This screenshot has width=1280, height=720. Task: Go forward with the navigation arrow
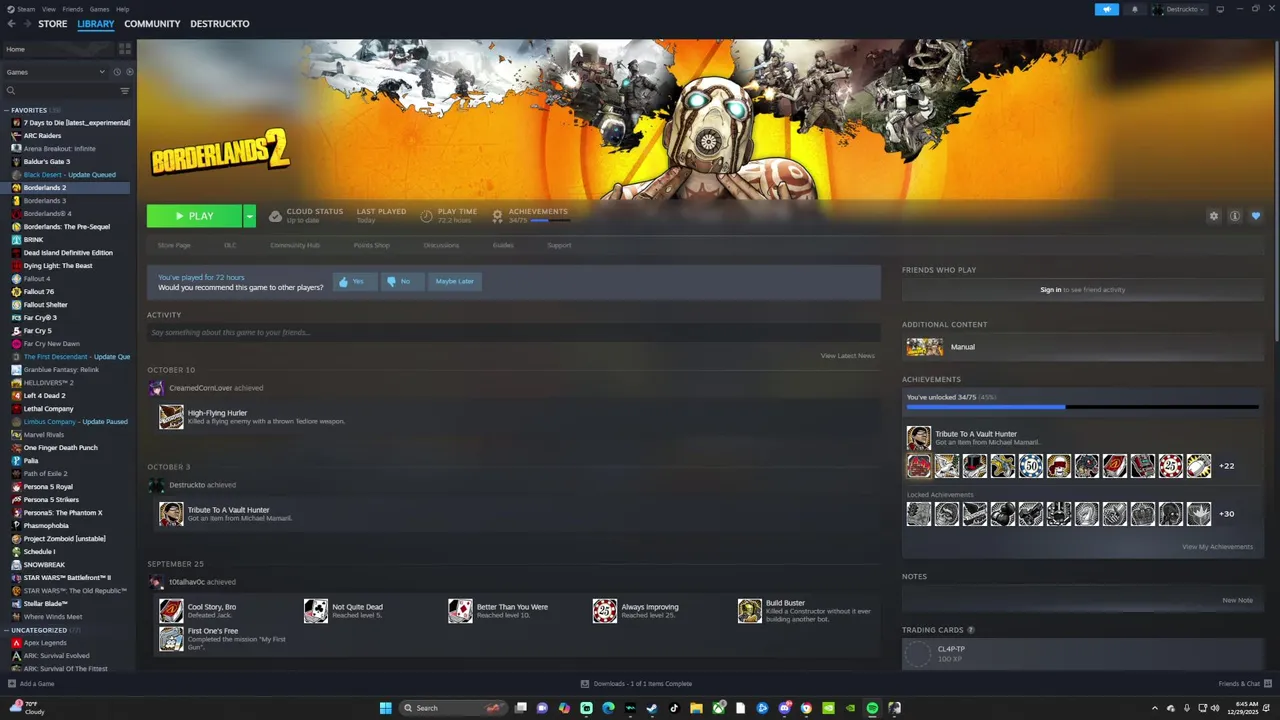(26, 24)
